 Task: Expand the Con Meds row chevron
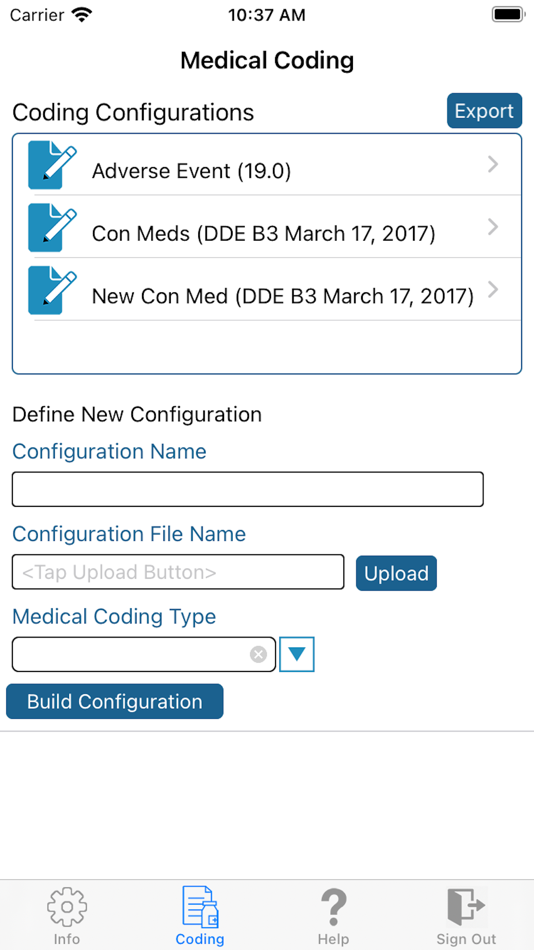click(493, 227)
